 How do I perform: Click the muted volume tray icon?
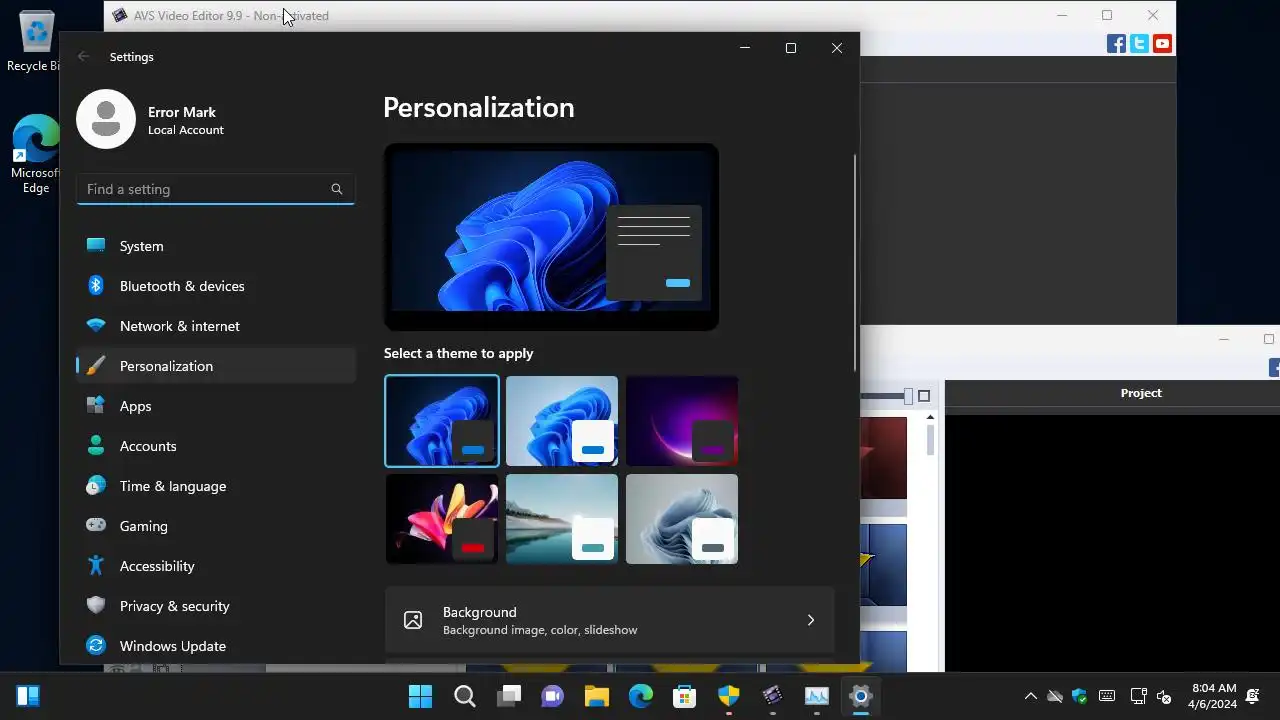pos(1163,696)
